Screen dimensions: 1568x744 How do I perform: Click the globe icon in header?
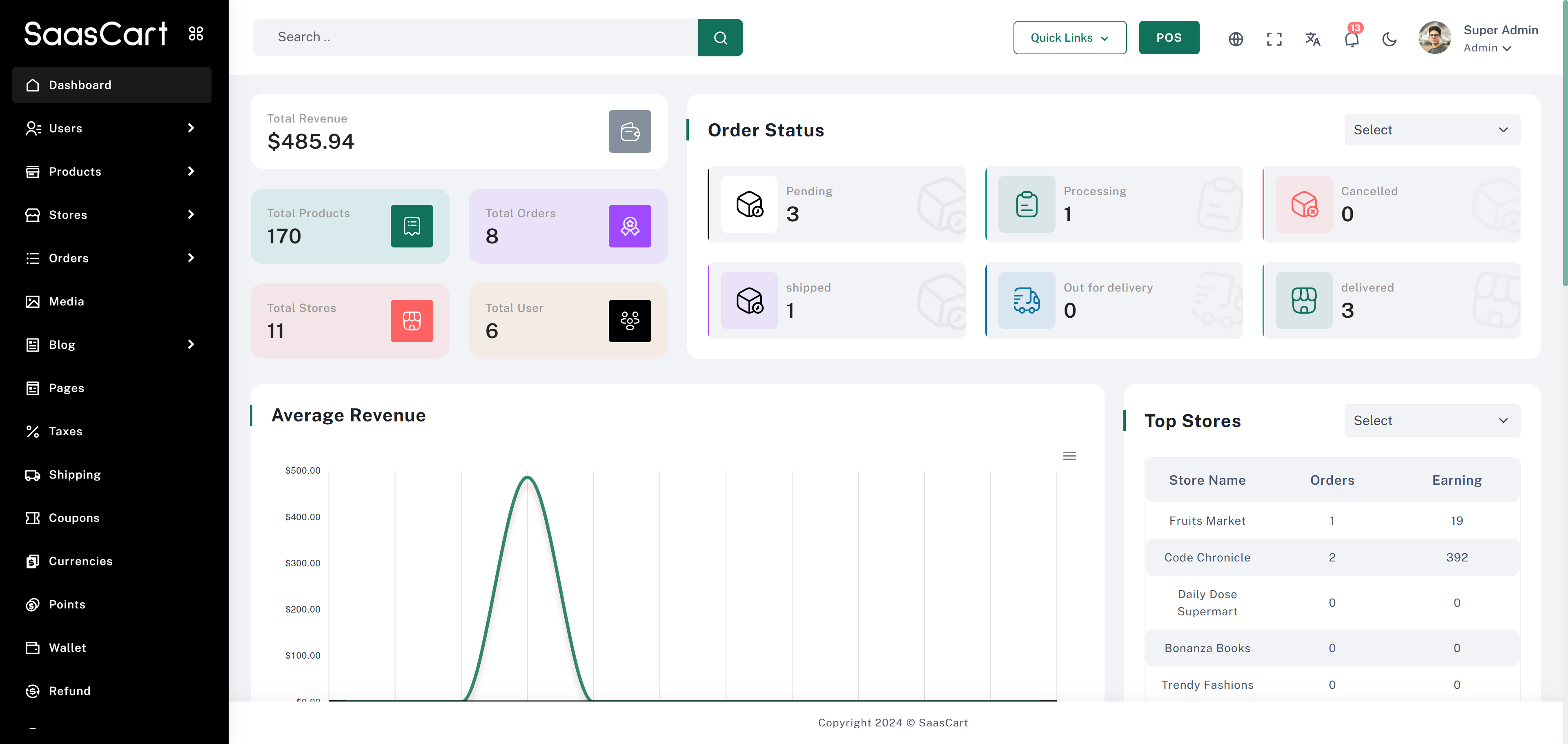click(x=1236, y=39)
